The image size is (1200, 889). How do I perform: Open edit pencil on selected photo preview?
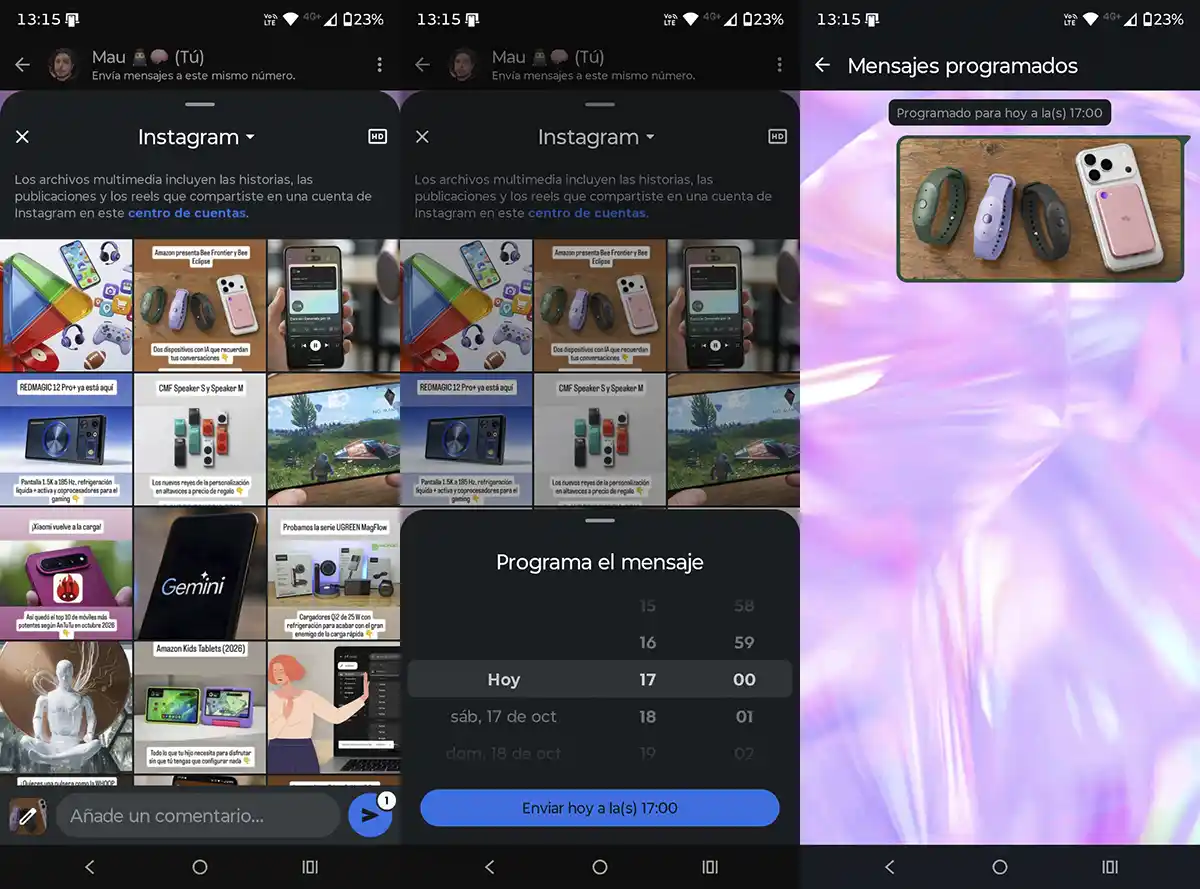coord(28,816)
